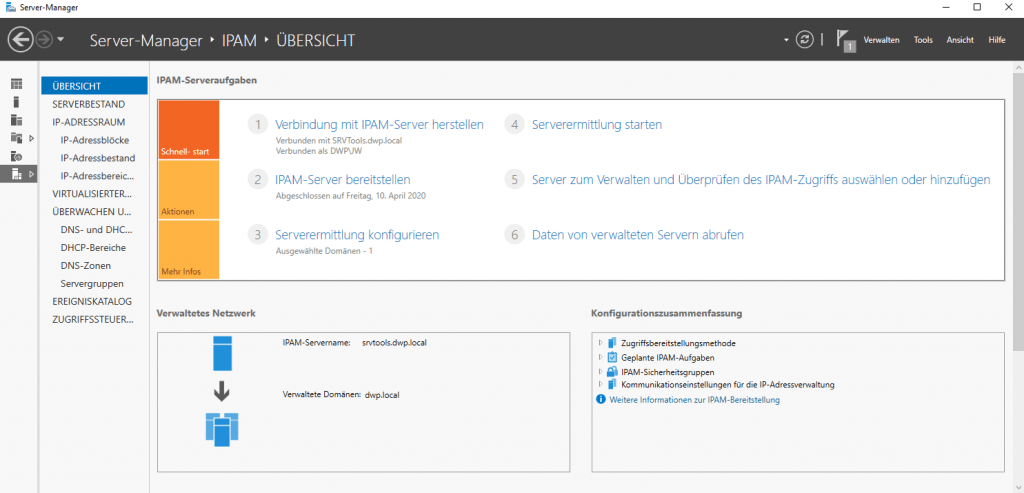The width and height of the screenshot is (1024, 493).
Task: Refresh the Server-Manager view
Action: (x=805, y=40)
